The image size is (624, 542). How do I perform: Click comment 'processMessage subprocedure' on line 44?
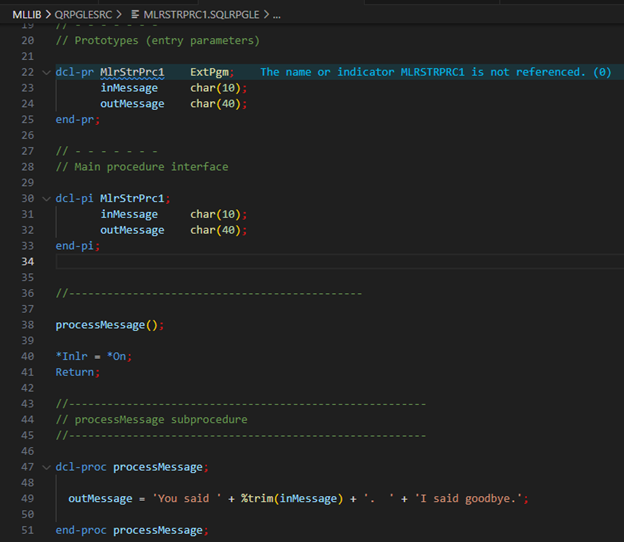[x=161, y=419]
